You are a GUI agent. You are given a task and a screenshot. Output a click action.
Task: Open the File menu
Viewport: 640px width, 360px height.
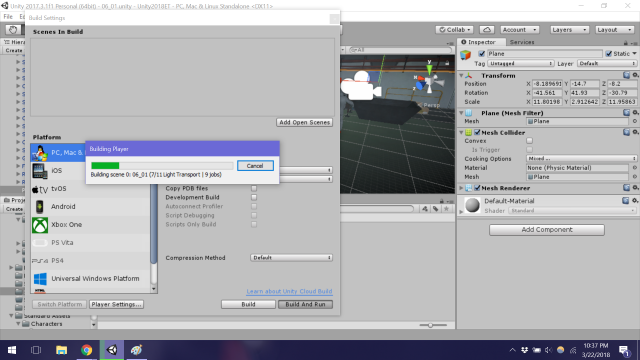tap(8, 17)
